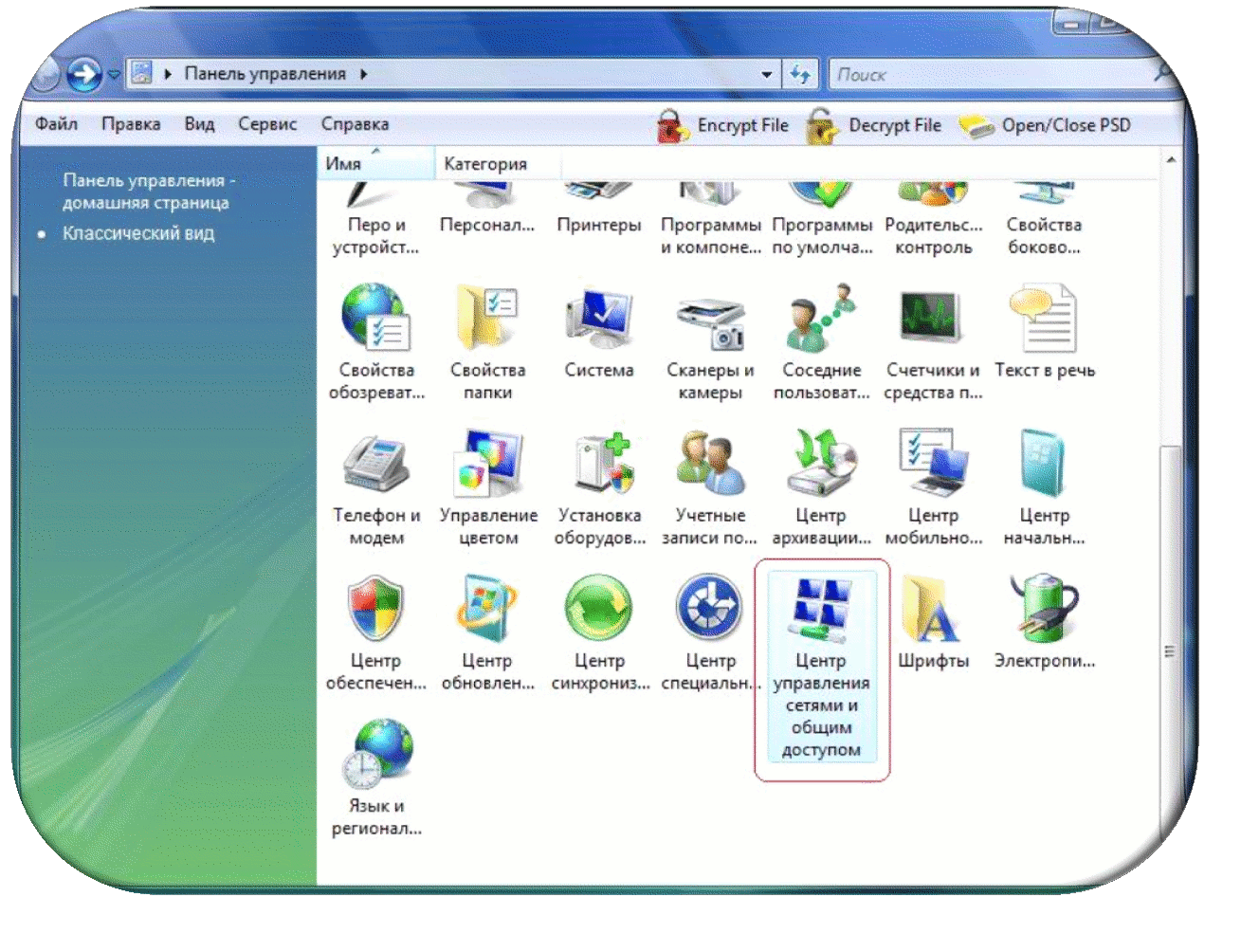
Task: Open Центр синхронизации green icon
Action: click(x=598, y=609)
